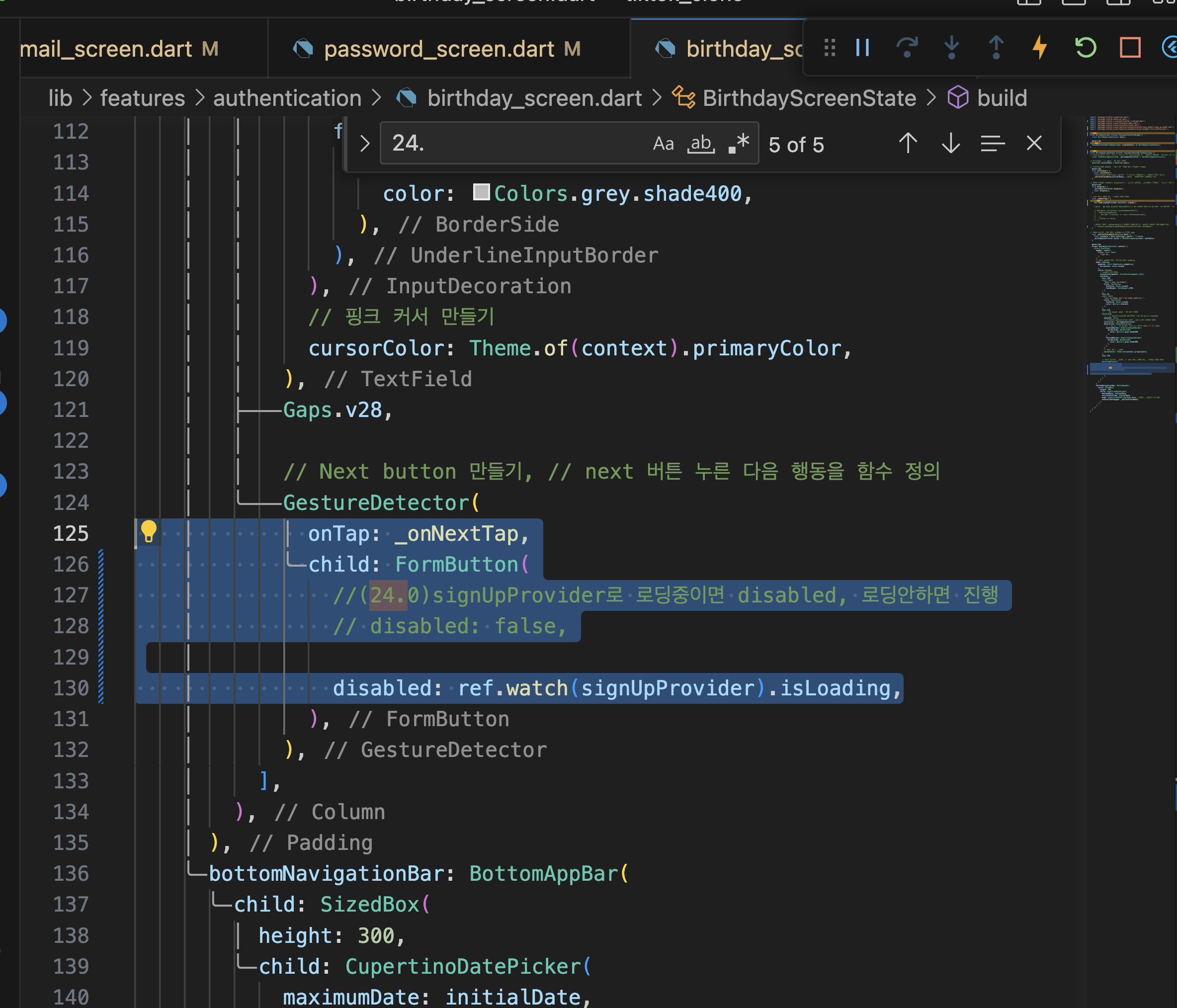1177x1008 pixels.
Task: Restart debugging with green circular arrow
Action: pyautogui.click(x=1085, y=48)
